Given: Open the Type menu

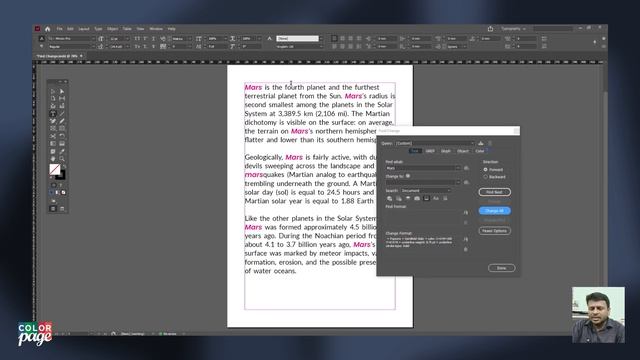Looking at the screenshot, I should tap(98, 29).
